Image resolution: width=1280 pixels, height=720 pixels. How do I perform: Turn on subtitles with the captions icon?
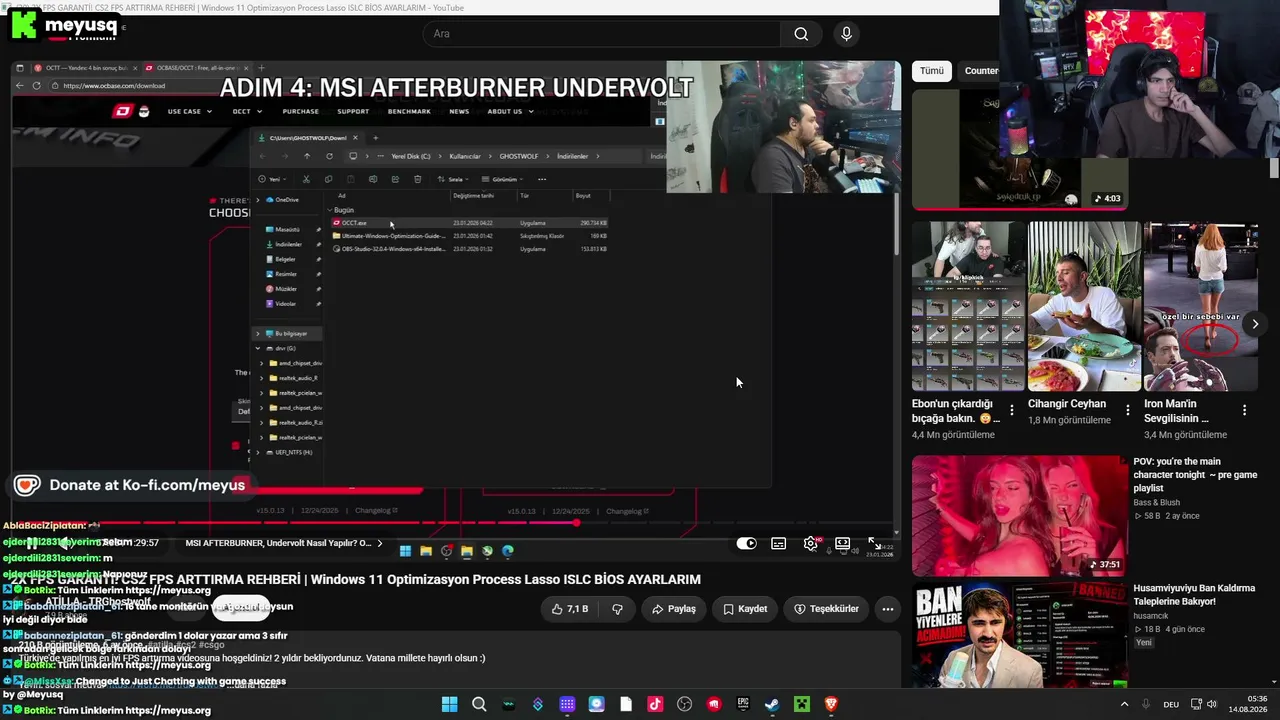click(x=778, y=543)
